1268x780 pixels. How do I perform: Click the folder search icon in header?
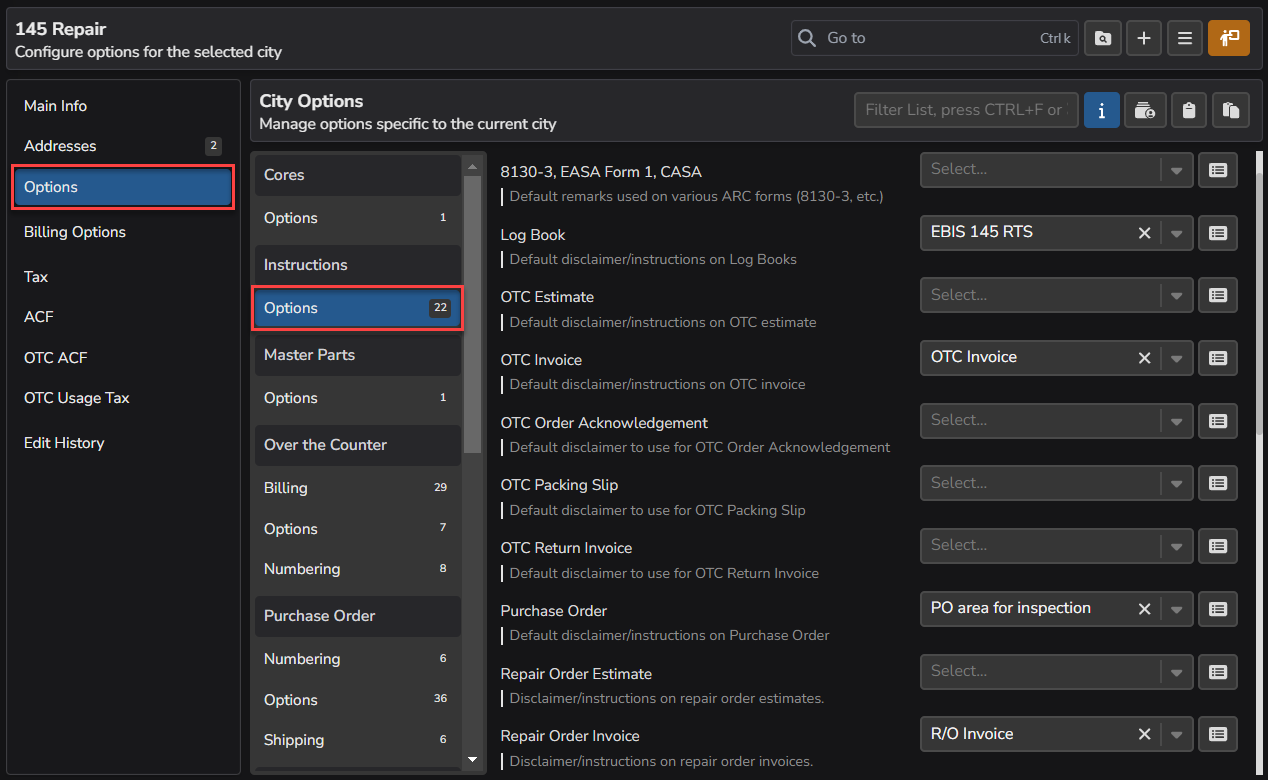coord(1102,38)
